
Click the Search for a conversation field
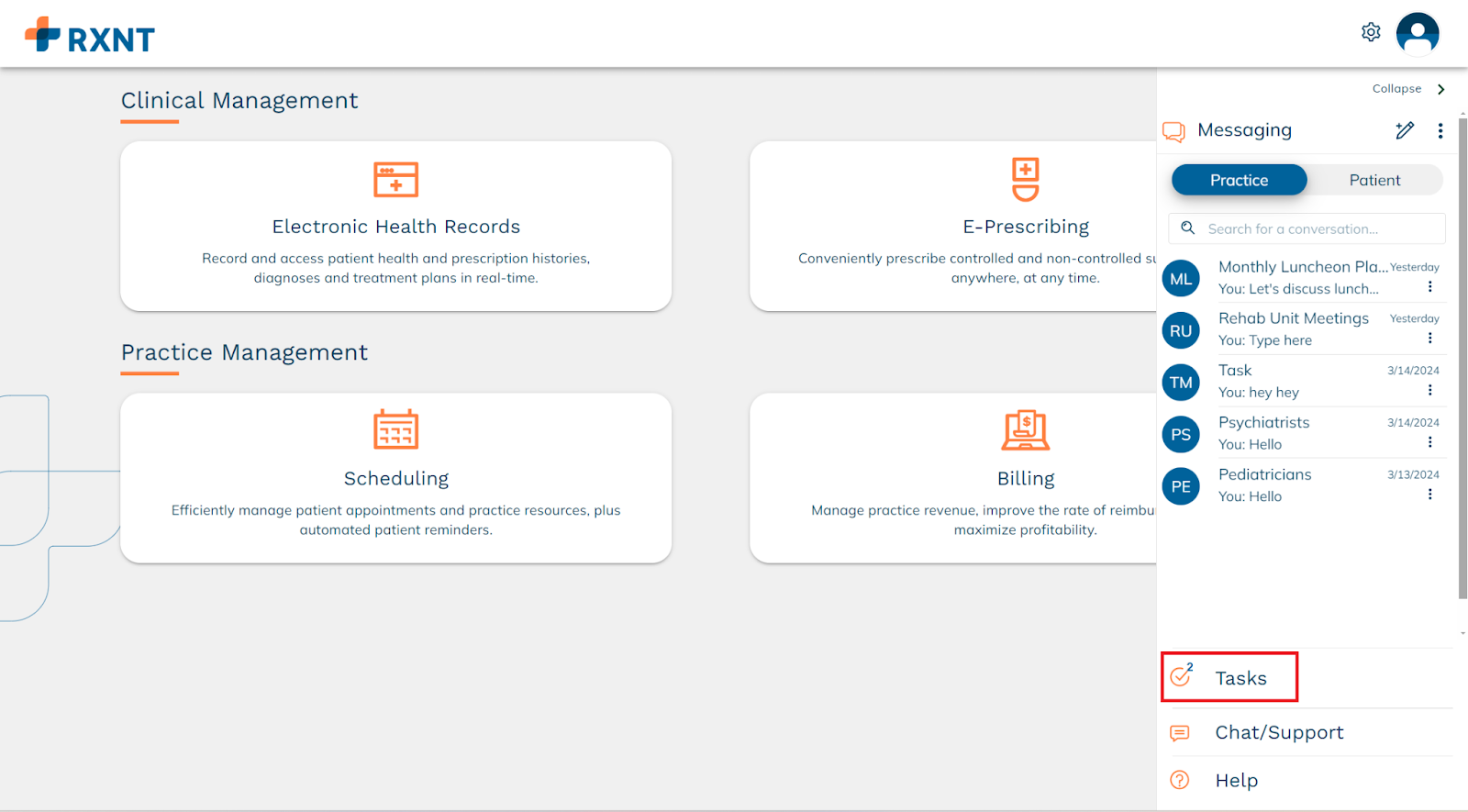(1307, 228)
